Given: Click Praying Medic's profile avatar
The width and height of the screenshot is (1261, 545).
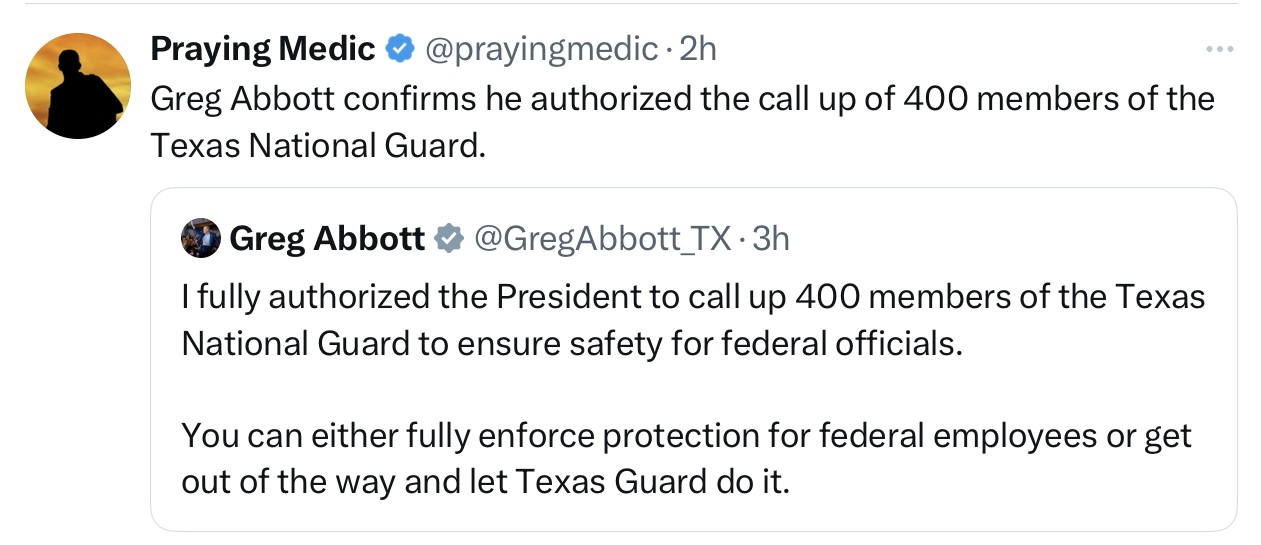Looking at the screenshot, I should tap(77, 86).
